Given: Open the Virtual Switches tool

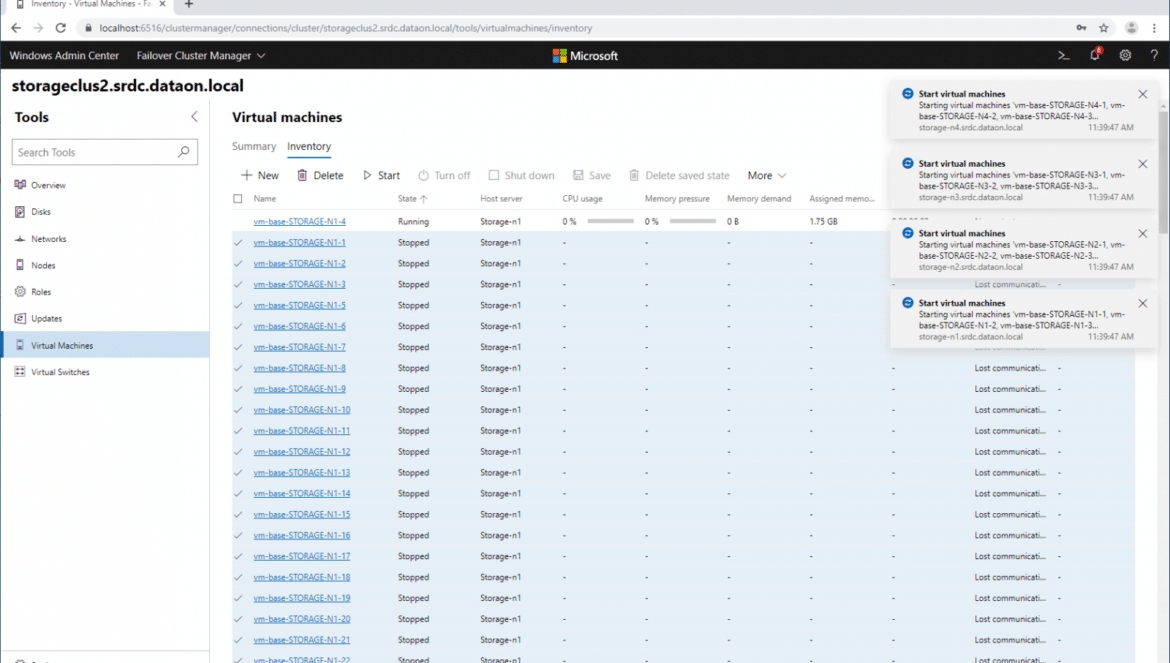Looking at the screenshot, I should click(x=60, y=372).
